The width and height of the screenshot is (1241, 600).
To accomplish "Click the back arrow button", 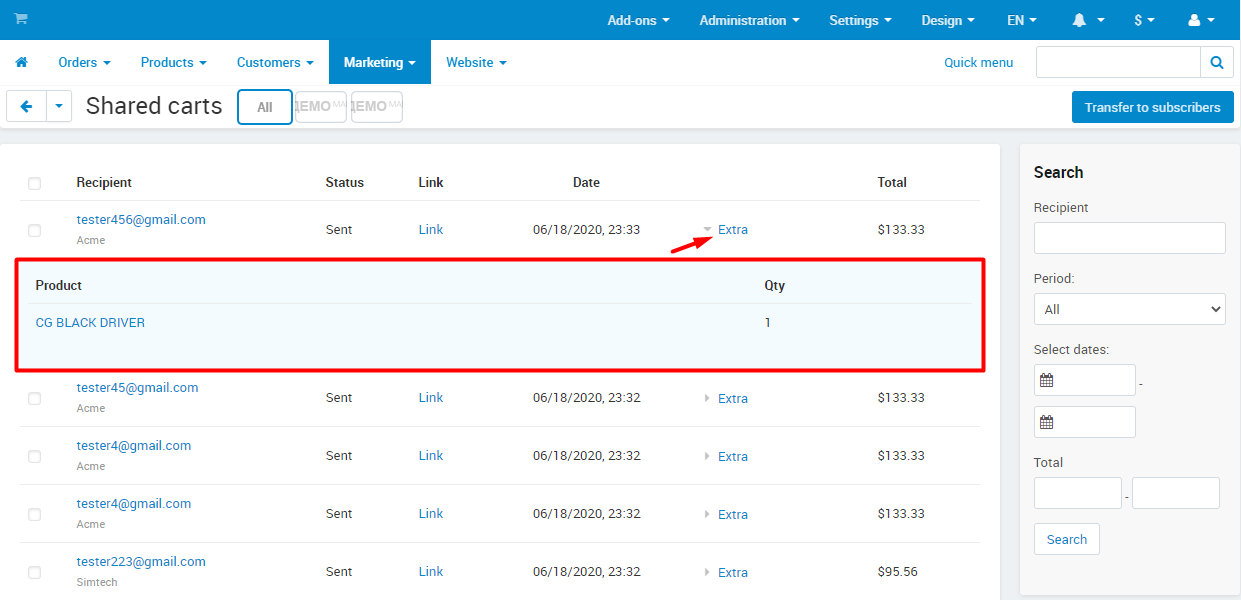I will 26,106.
